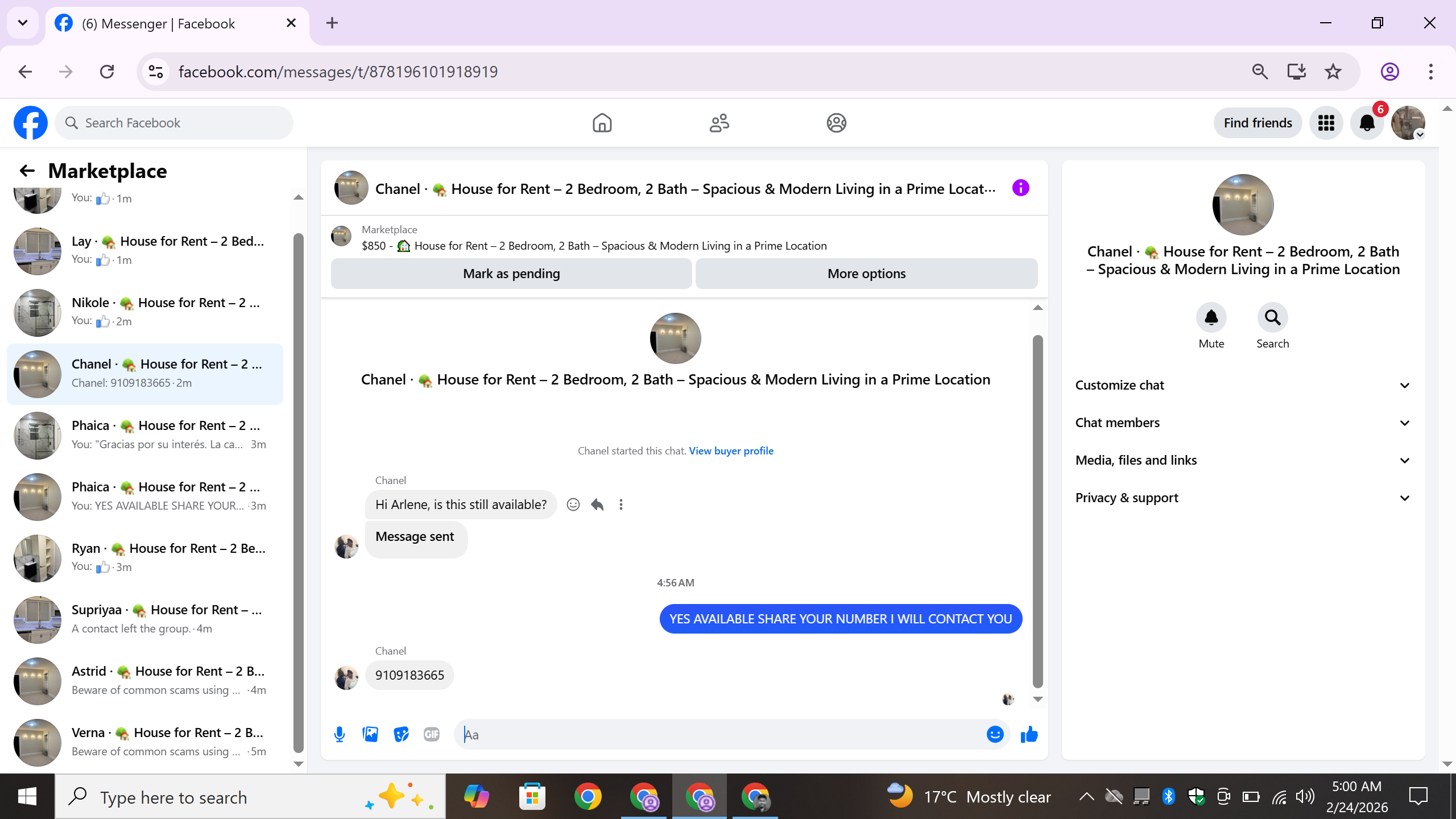1456x819 pixels.
Task: Reply to the "Hi Arlene" message
Action: [597, 504]
